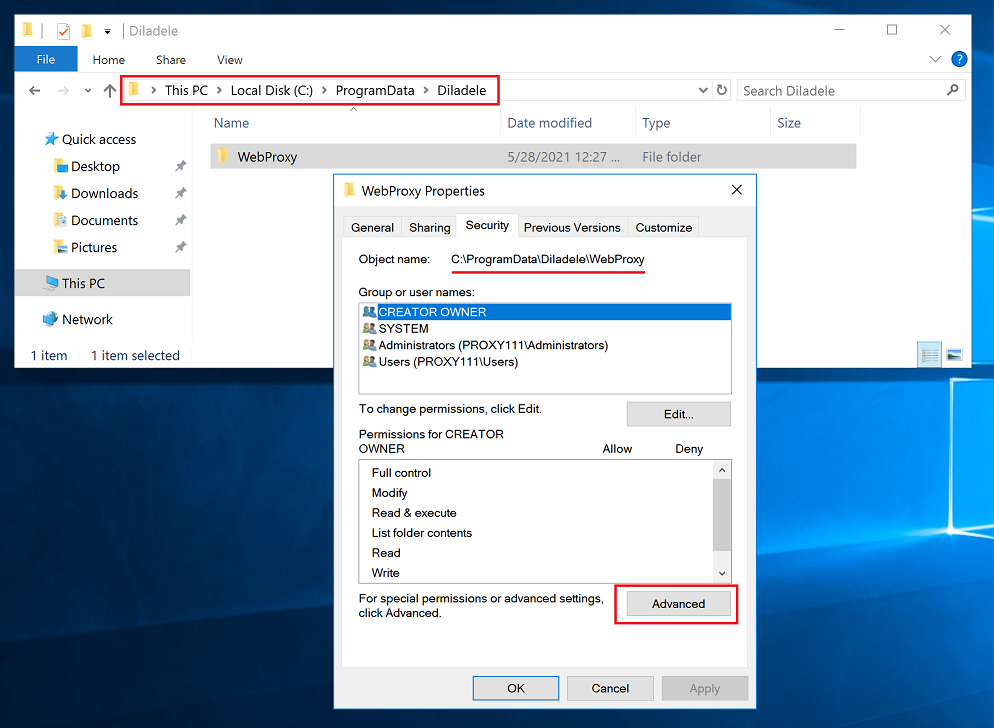Image resolution: width=994 pixels, height=728 pixels.
Task: Click the pin icon beside Pictures
Action: coord(181,247)
